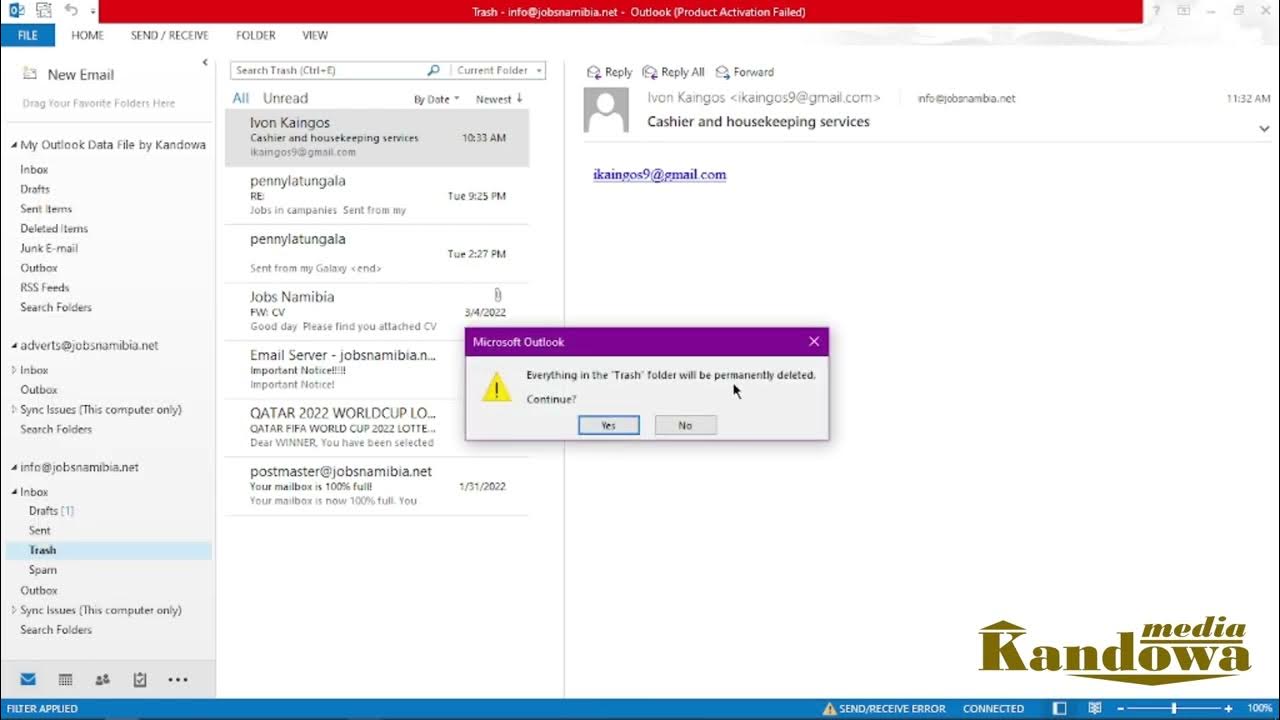
Task: Switch to Reading view icon in status bar
Action: pyautogui.click(x=1095, y=708)
